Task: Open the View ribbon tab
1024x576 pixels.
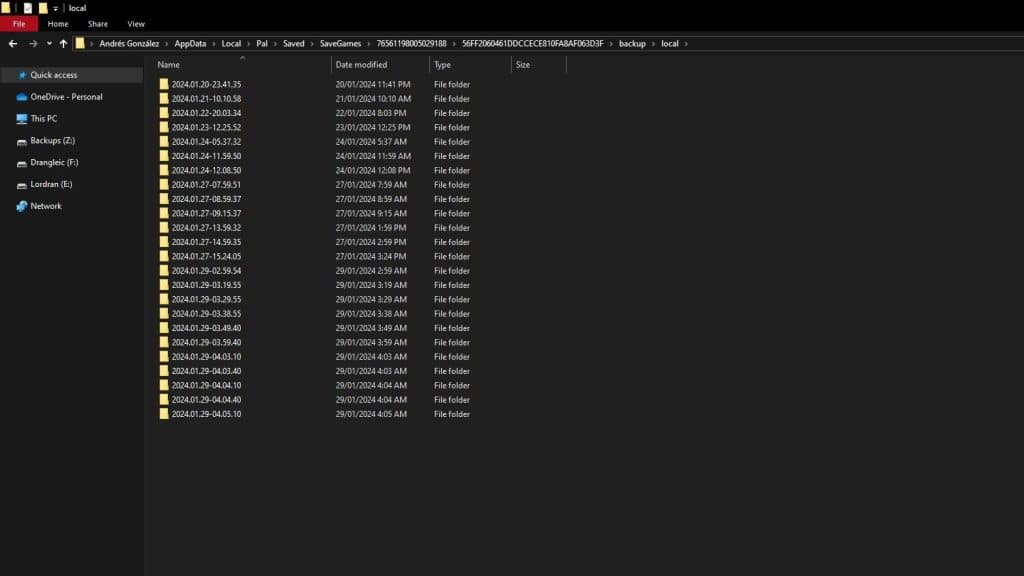Action: point(136,24)
